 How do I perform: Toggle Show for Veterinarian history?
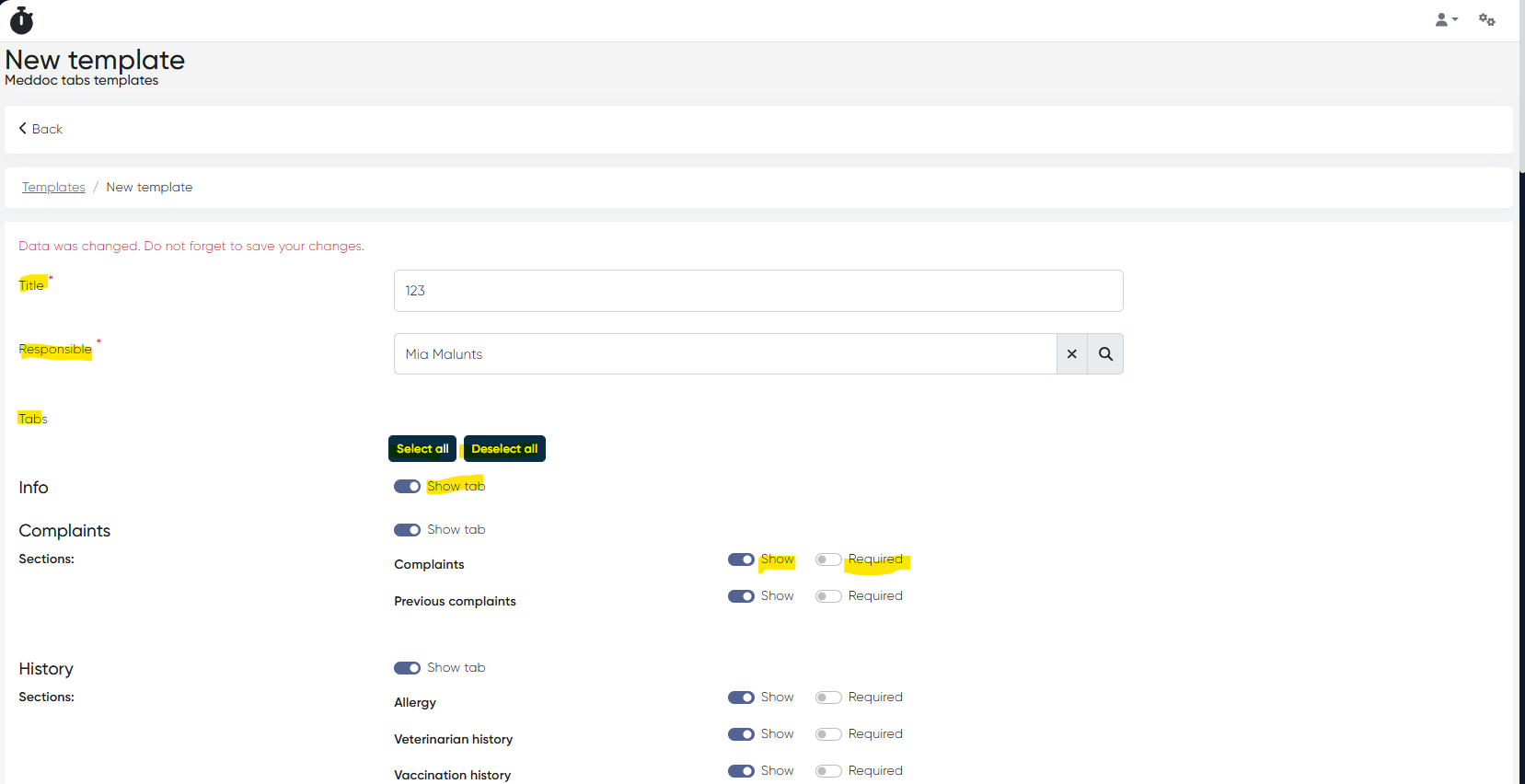coord(741,734)
